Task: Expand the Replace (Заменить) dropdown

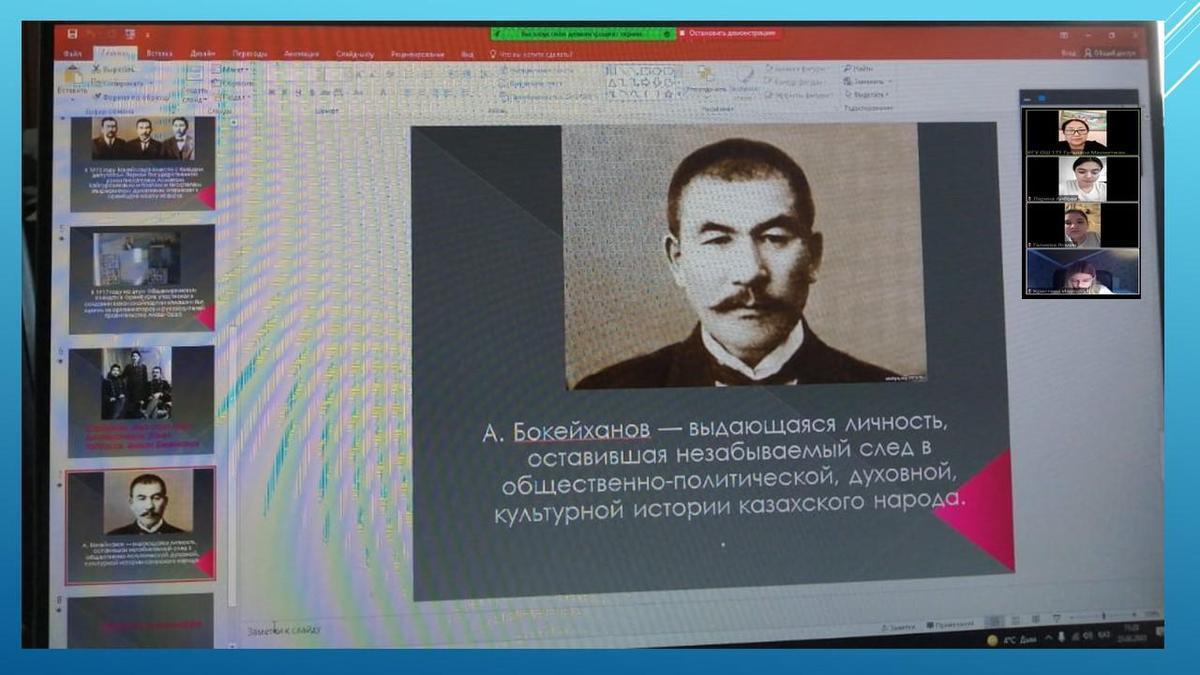Action: click(x=868, y=81)
